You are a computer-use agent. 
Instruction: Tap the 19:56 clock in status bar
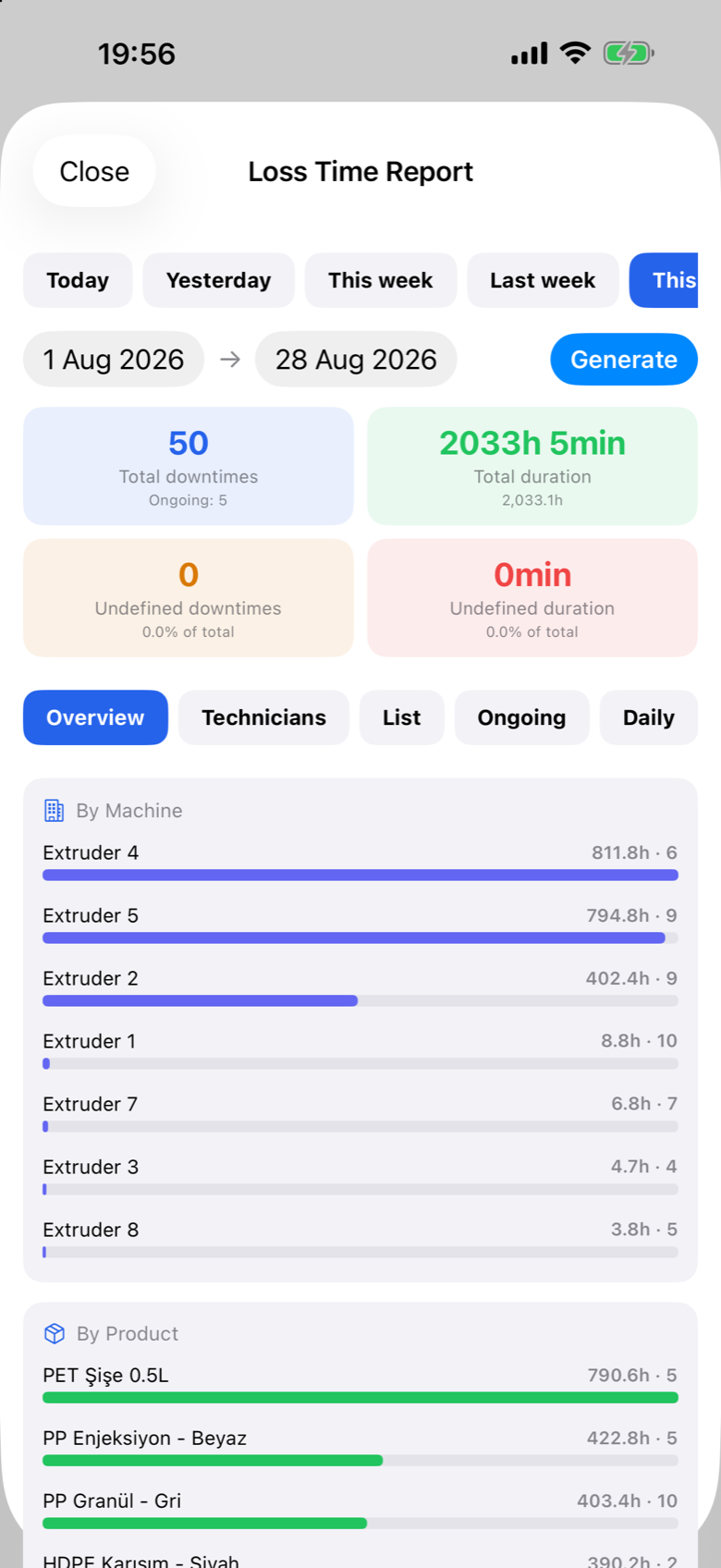tap(137, 54)
